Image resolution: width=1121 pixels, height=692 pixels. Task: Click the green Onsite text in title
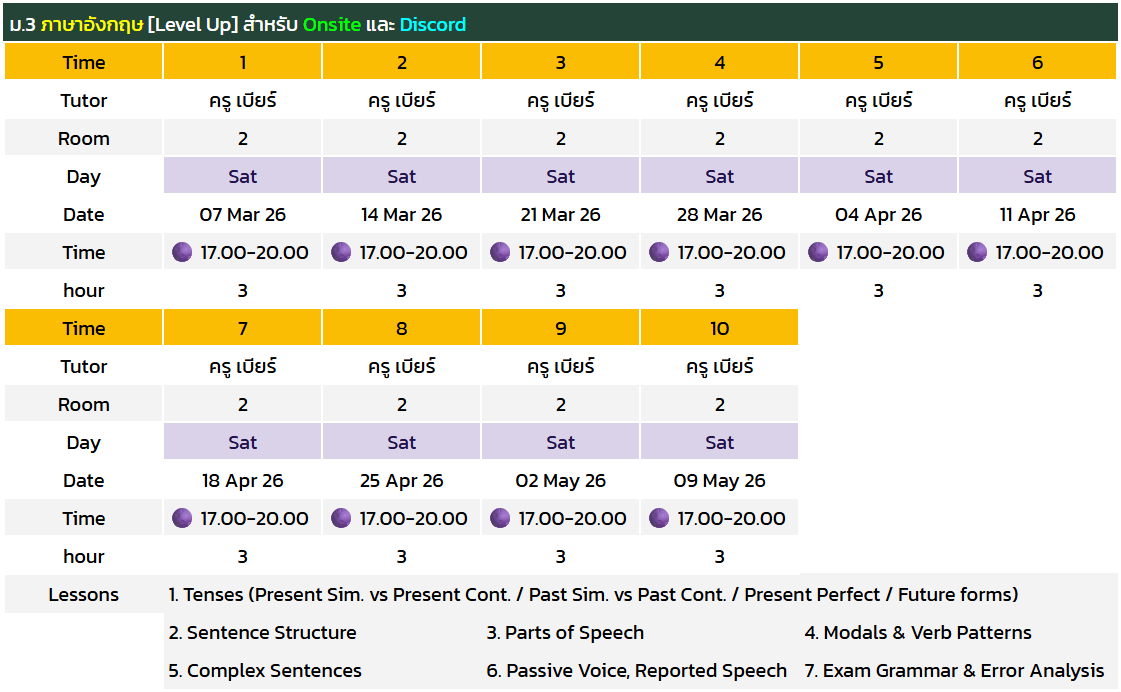(332, 24)
